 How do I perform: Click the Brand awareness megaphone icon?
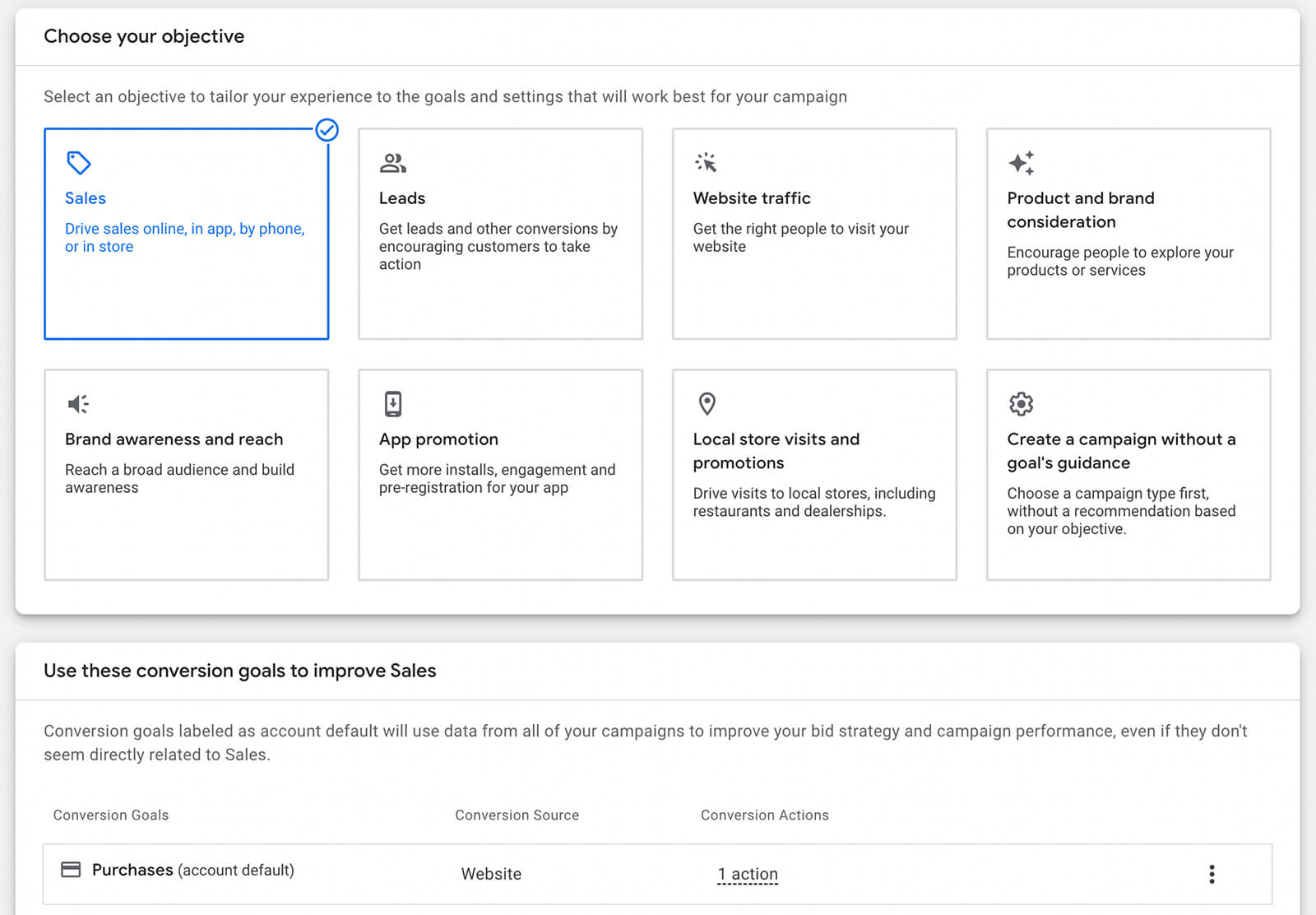78,404
